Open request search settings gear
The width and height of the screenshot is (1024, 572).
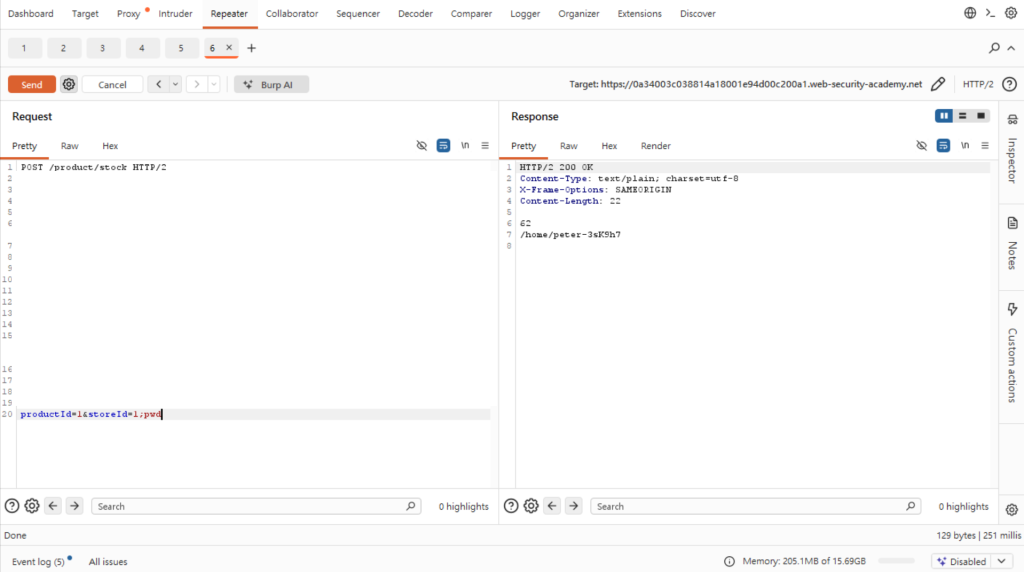(31, 505)
